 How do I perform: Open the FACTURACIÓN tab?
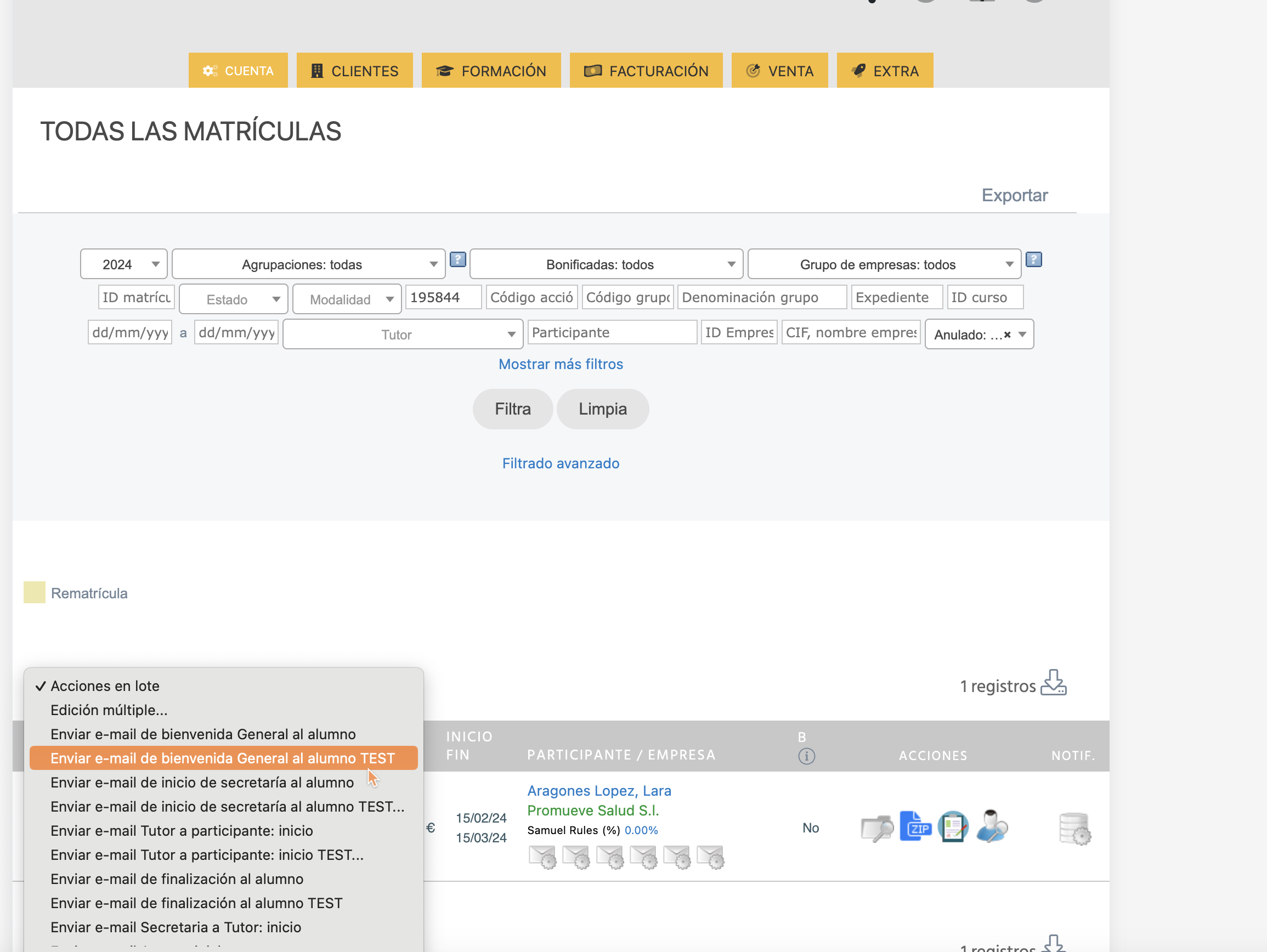[x=646, y=71]
